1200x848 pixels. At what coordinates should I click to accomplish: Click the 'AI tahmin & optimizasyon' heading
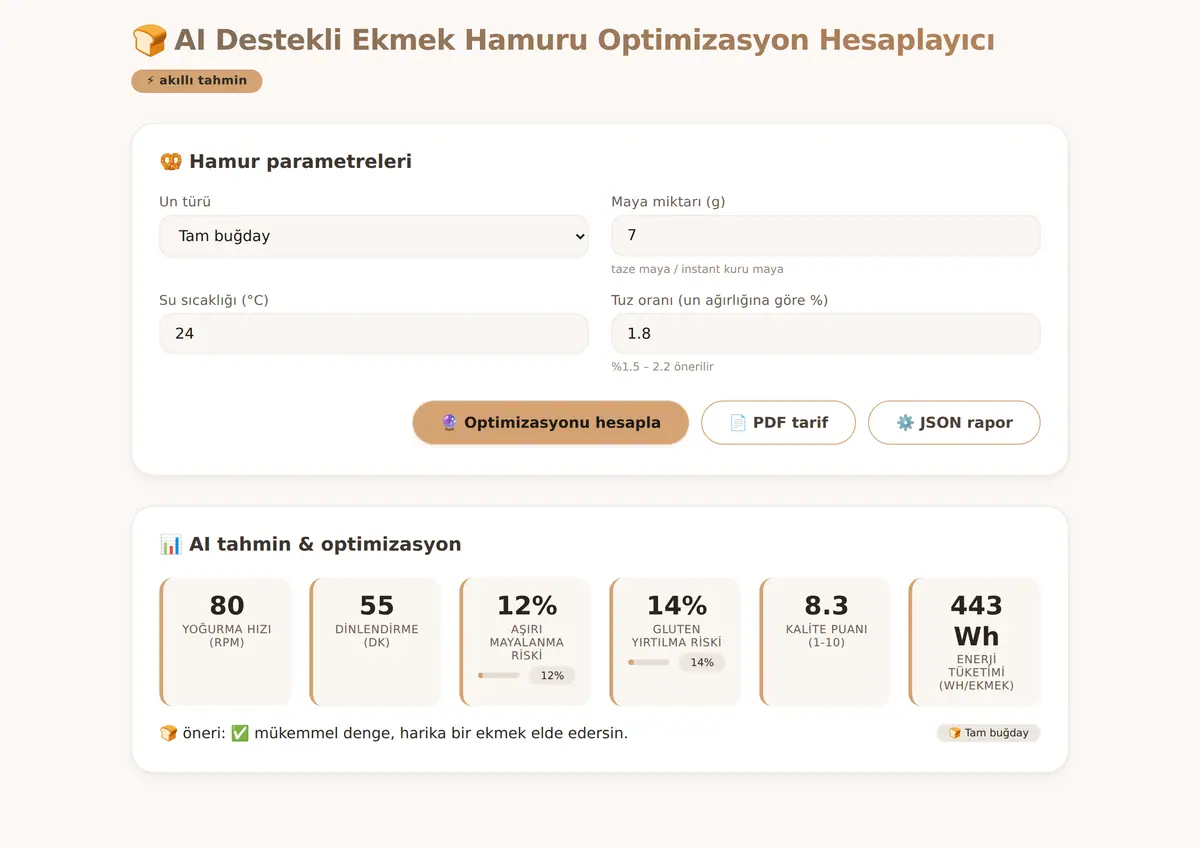[x=325, y=545]
